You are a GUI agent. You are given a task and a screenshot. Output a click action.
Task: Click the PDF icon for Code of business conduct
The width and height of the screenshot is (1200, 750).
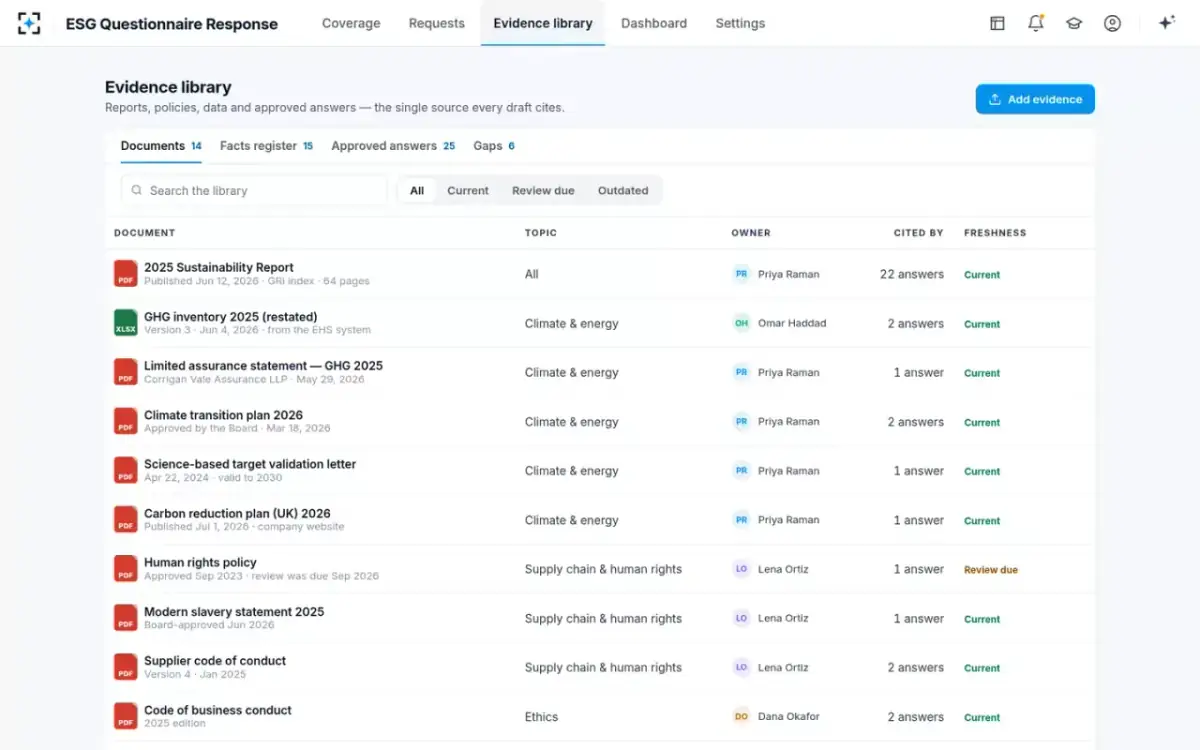click(x=126, y=716)
